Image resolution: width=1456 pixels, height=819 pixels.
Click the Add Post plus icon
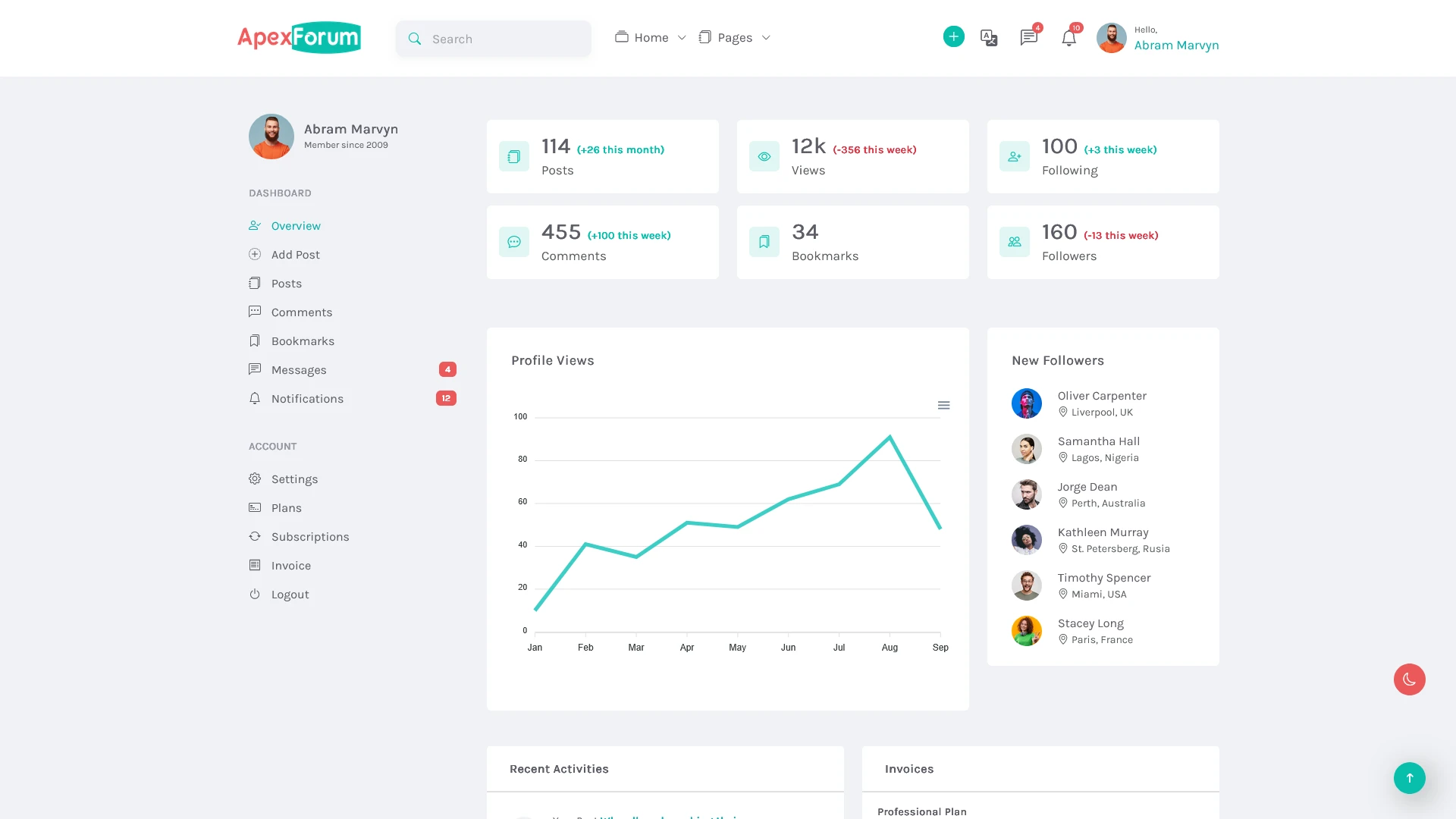255,254
